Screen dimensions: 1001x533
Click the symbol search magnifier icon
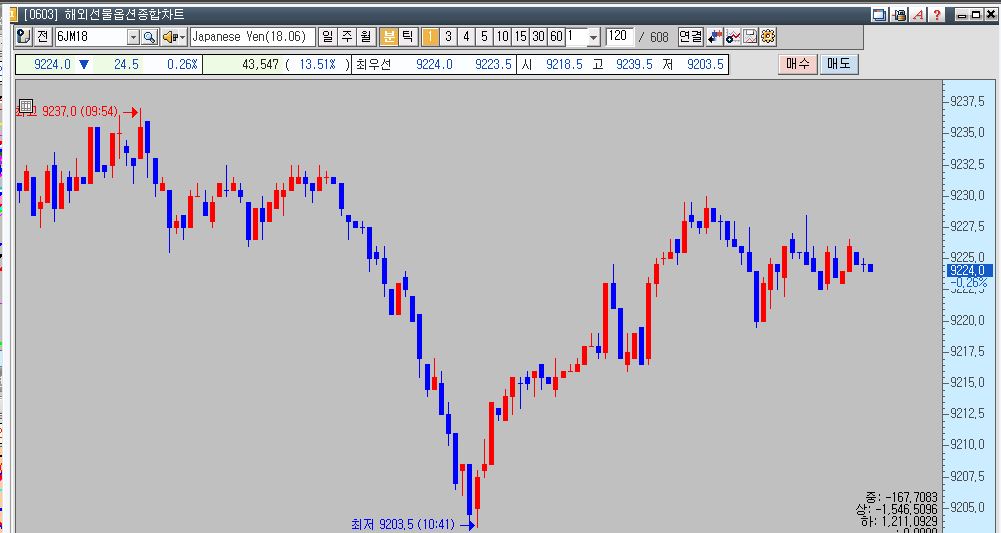pyautogui.click(x=150, y=37)
